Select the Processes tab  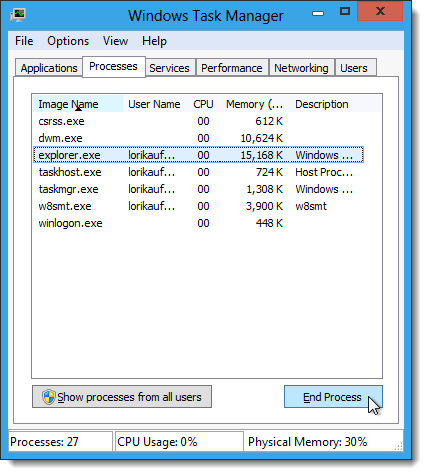[x=114, y=67]
